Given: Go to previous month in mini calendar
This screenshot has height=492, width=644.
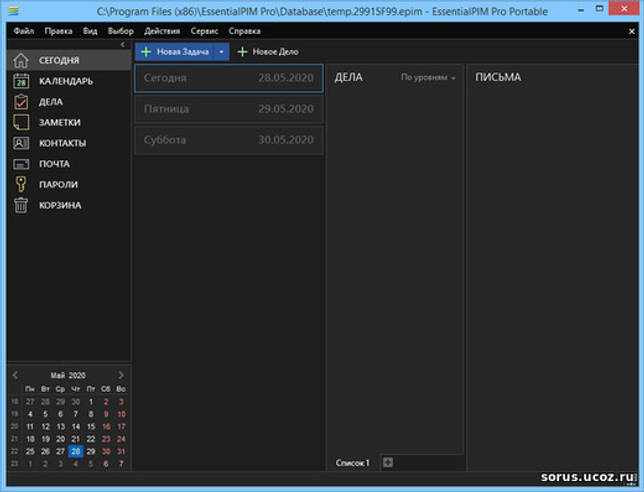Looking at the screenshot, I should [x=15, y=375].
